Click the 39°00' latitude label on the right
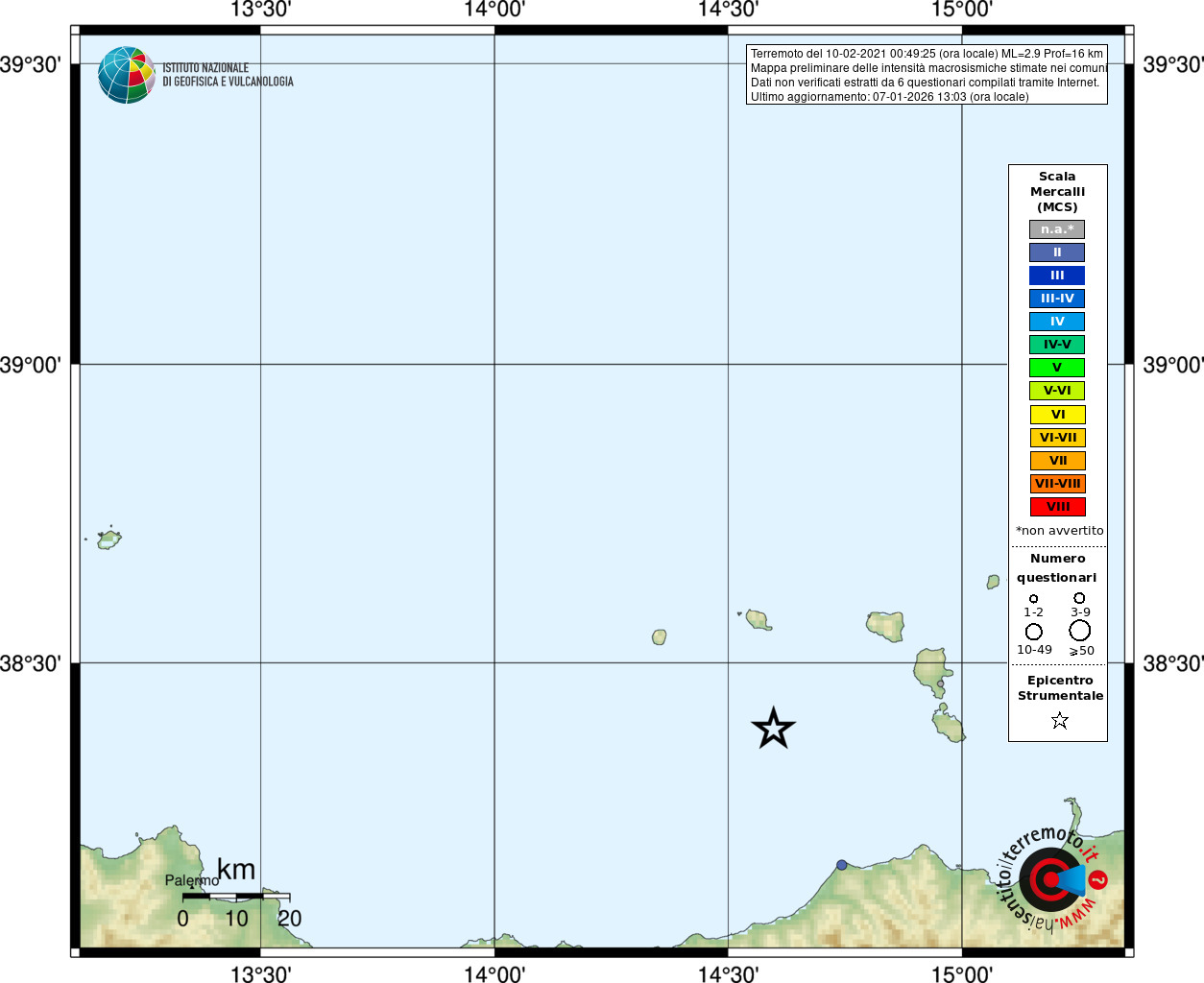This screenshot has width=1204, height=983. (1173, 365)
